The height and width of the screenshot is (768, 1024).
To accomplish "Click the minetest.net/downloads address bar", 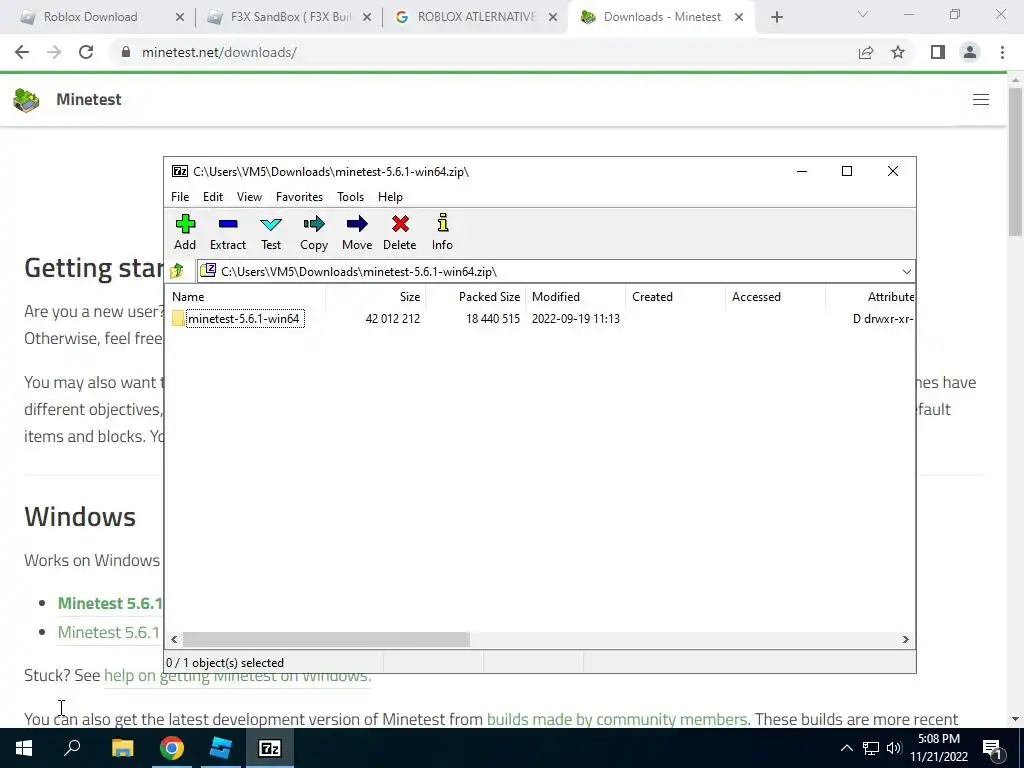I will pyautogui.click(x=219, y=52).
